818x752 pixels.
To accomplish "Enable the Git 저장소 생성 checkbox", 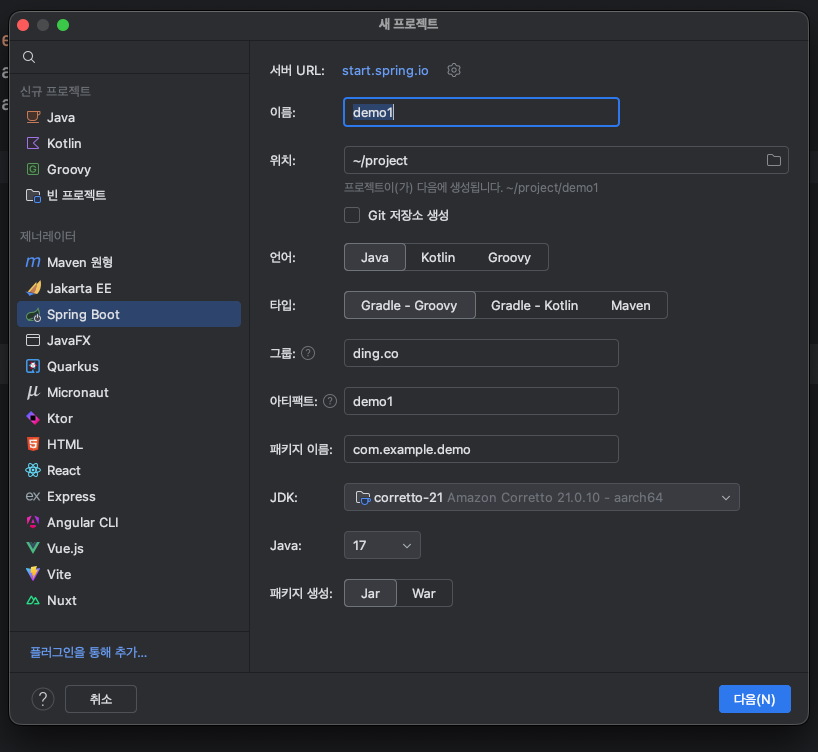I will 352,215.
